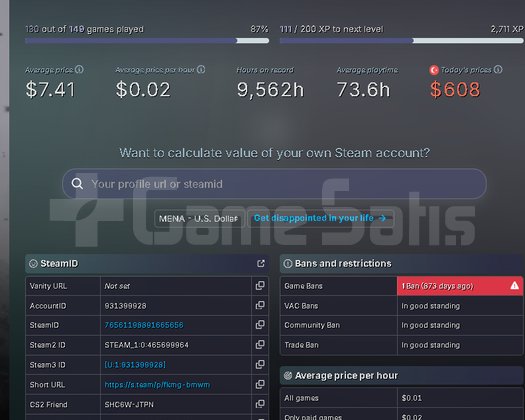Viewport: 525px width, 420px height.
Task: Copy the Steam2 ID value
Action: (260, 345)
